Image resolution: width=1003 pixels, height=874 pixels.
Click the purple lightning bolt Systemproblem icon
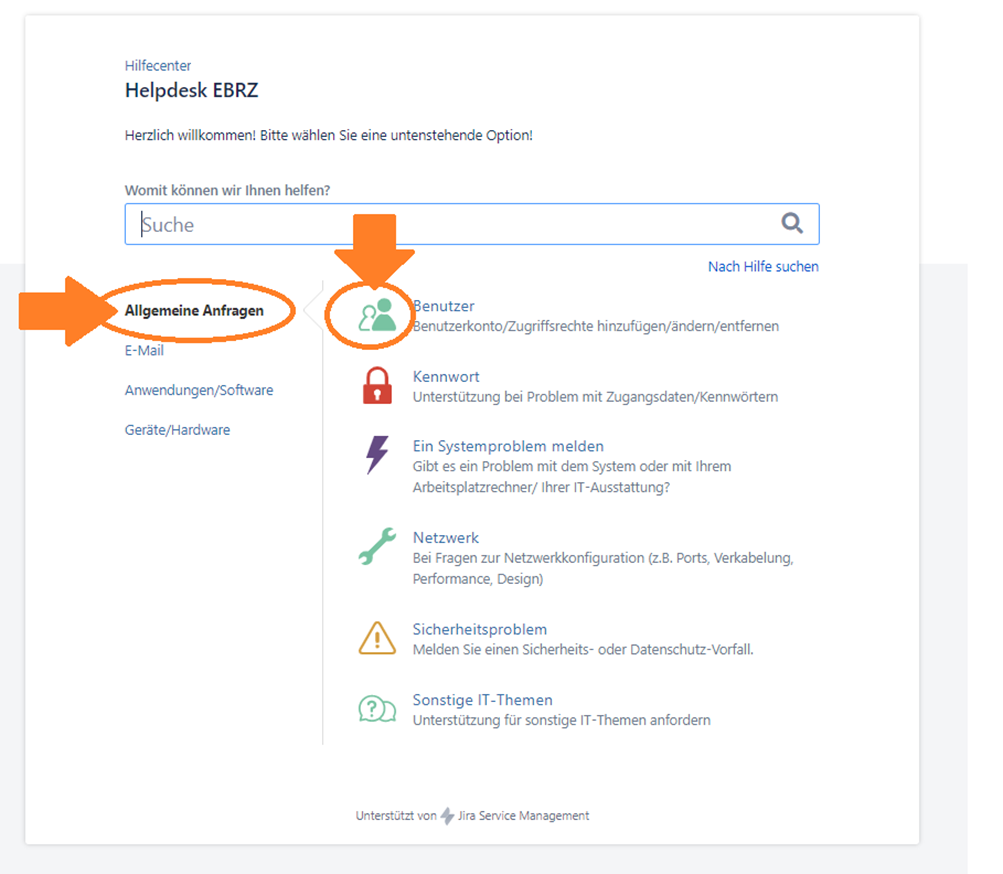click(x=377, y=455)
